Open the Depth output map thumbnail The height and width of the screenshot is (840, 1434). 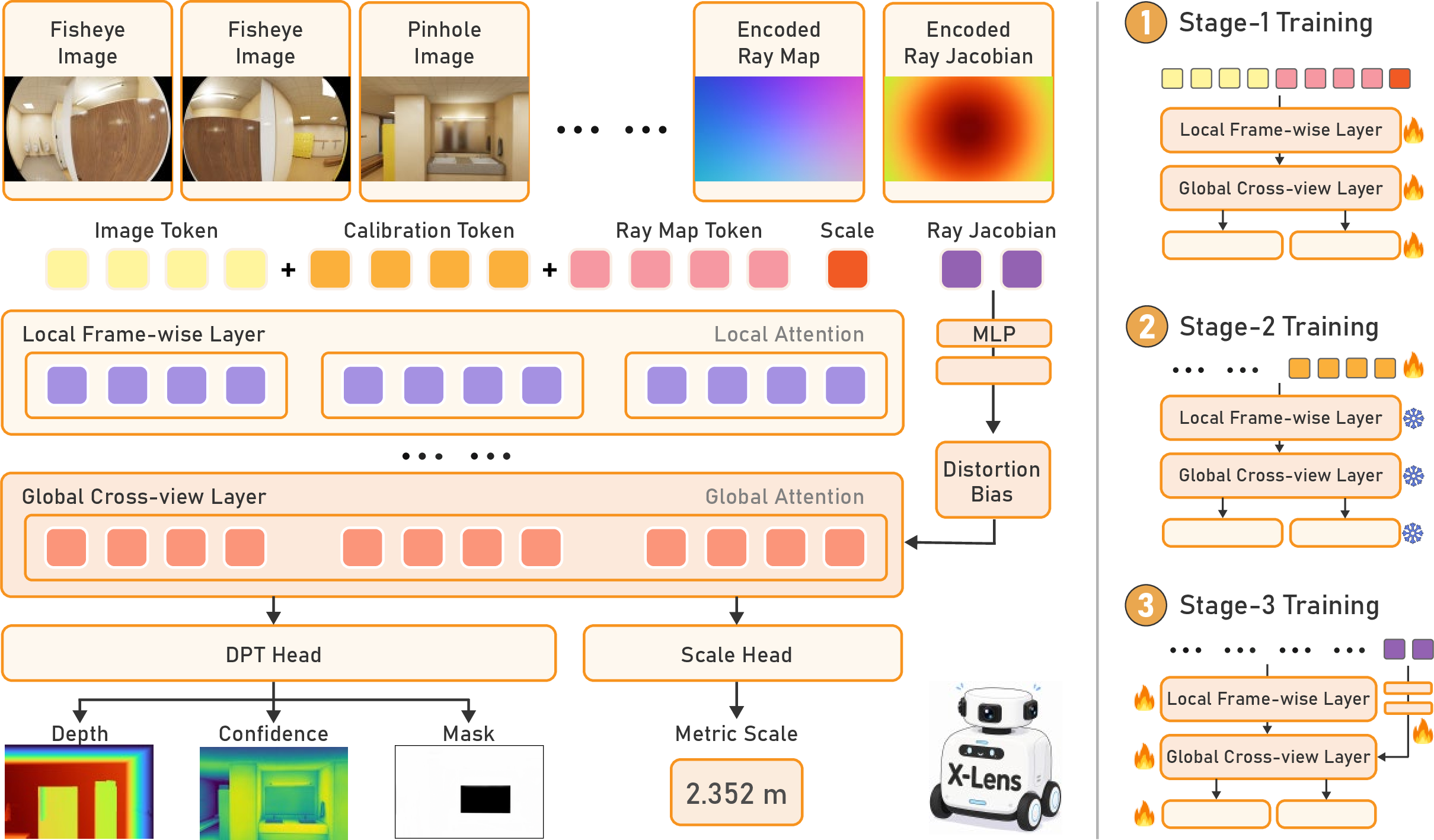[x=79, y=792]
